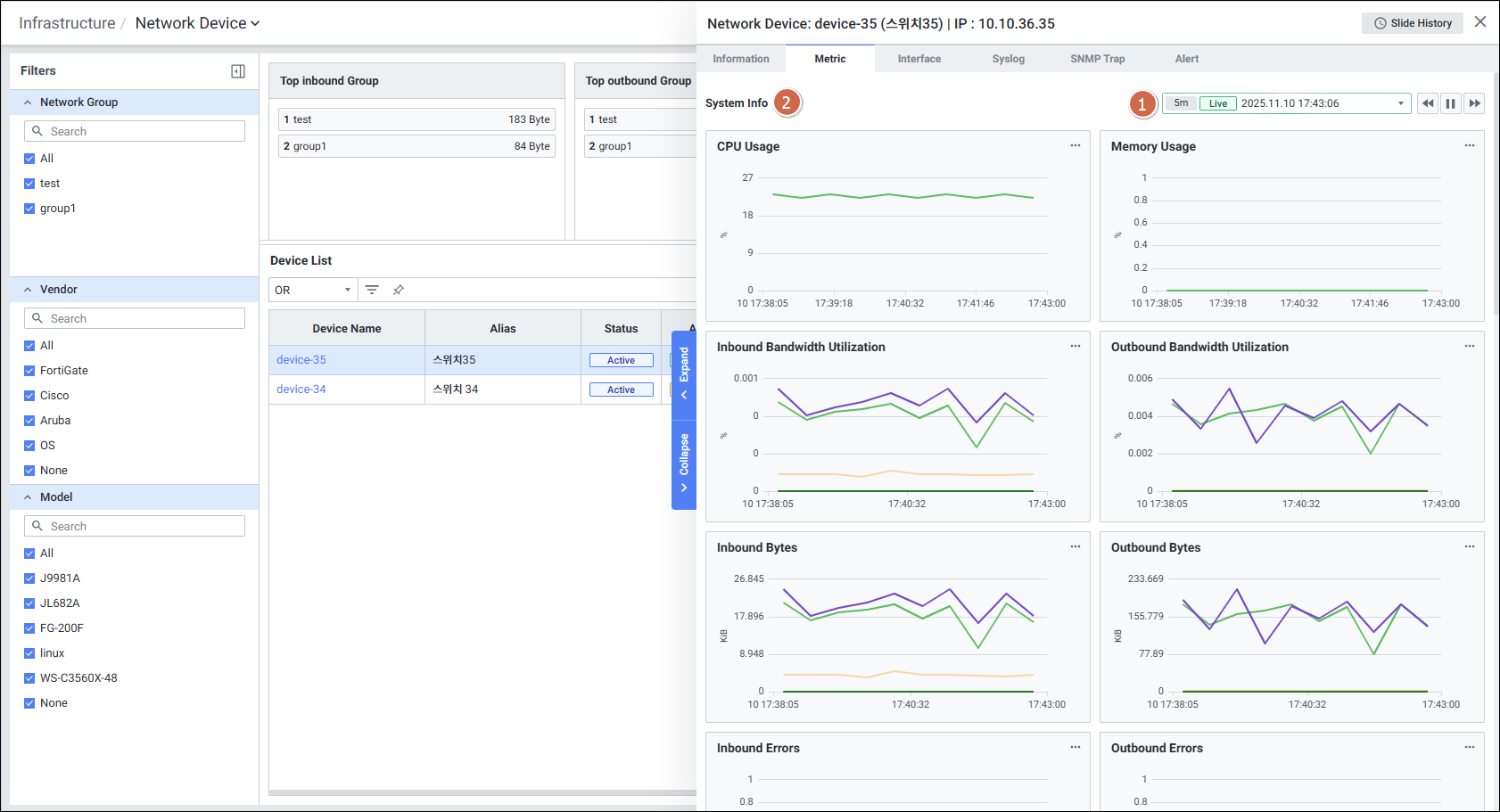
Task: Collapse the Vendor filter section
Action: tap(28, 290)
